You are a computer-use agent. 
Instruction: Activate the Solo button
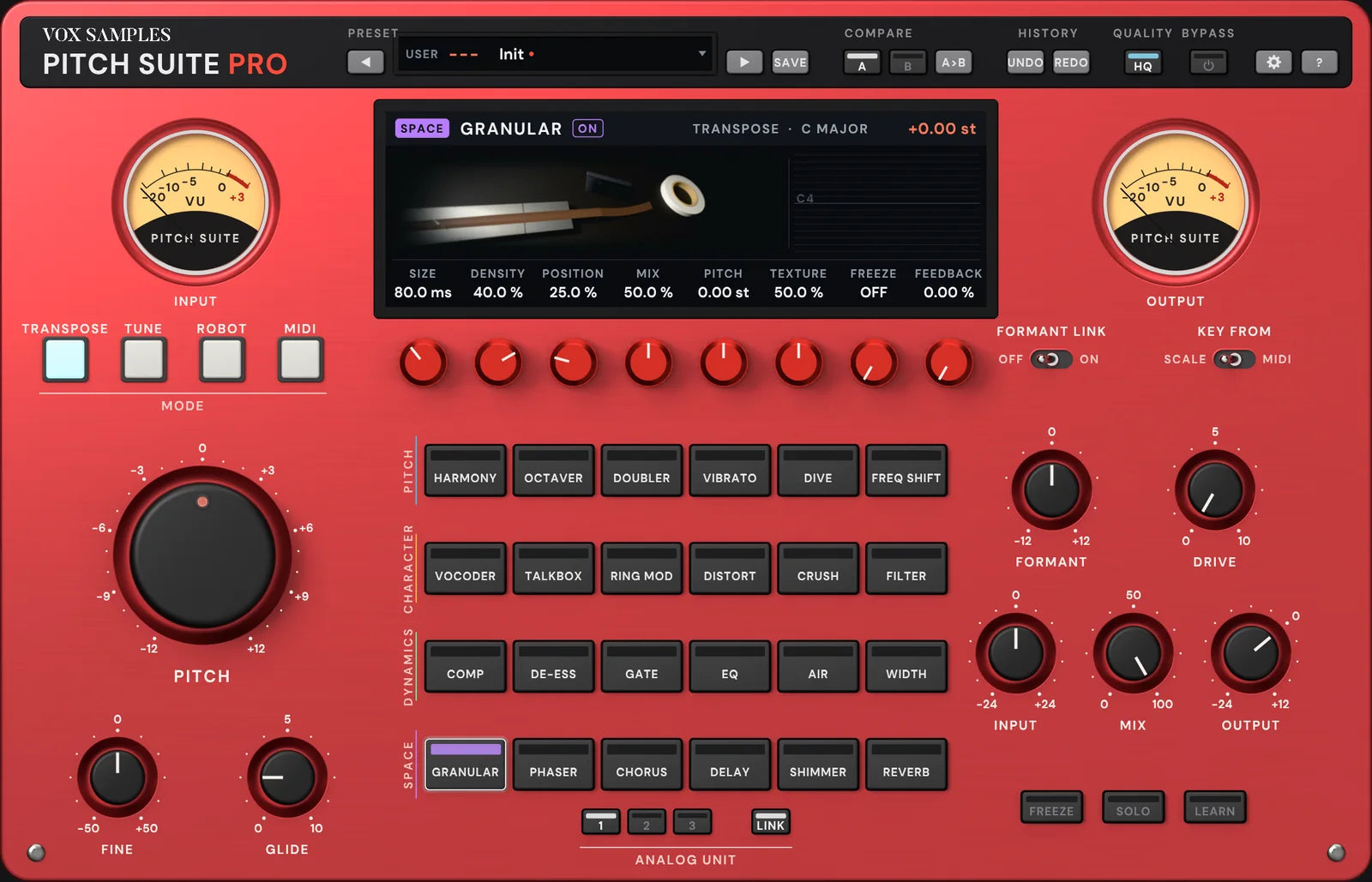1133,807
